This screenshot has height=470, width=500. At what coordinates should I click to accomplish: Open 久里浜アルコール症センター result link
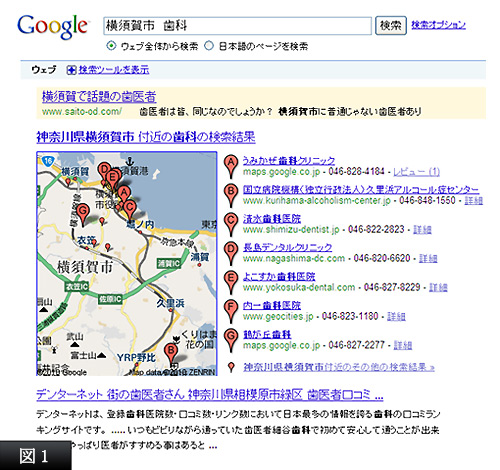click(361, 190)
